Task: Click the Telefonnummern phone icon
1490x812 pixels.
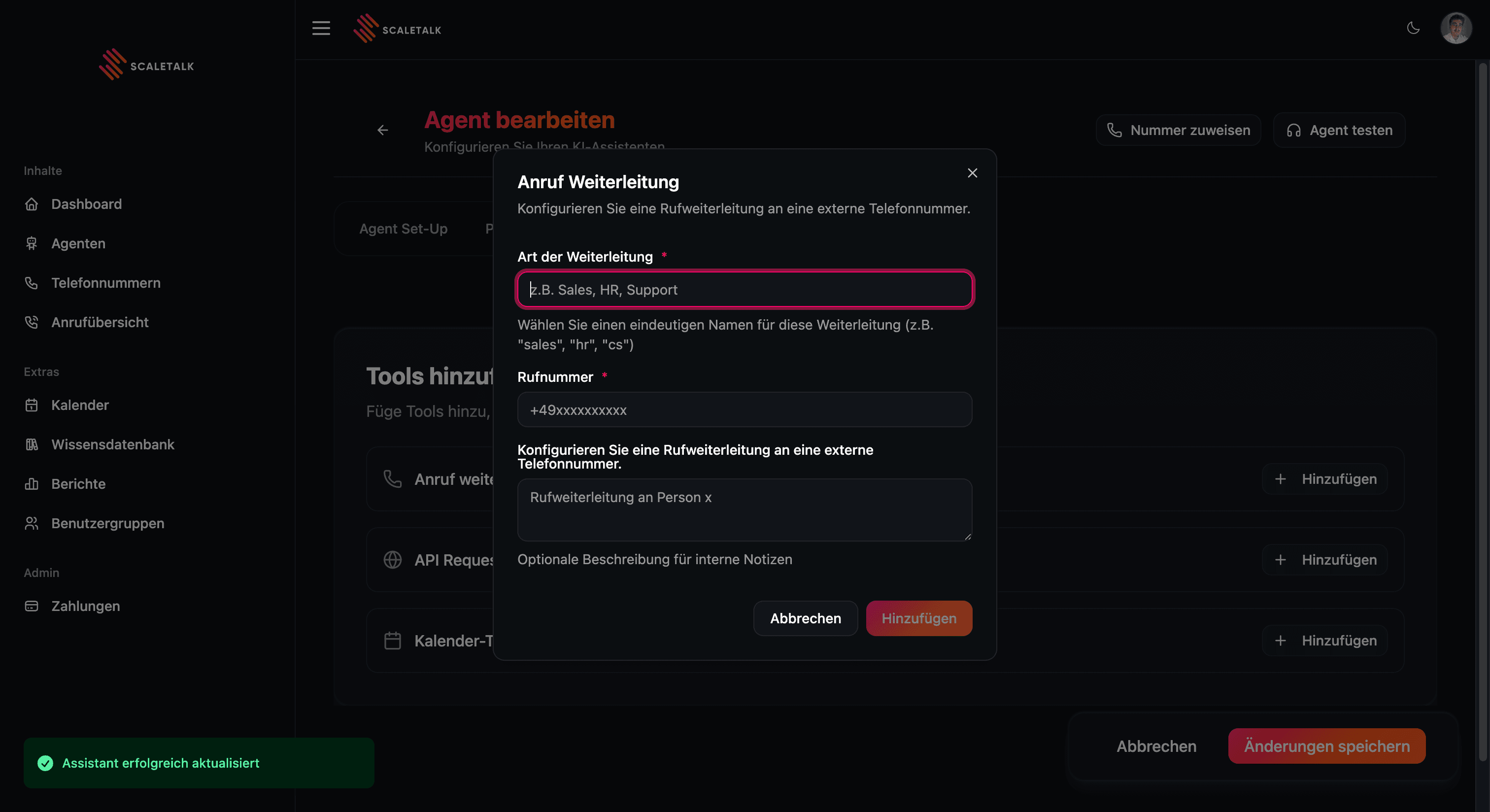Action: (x=32, y=283)
